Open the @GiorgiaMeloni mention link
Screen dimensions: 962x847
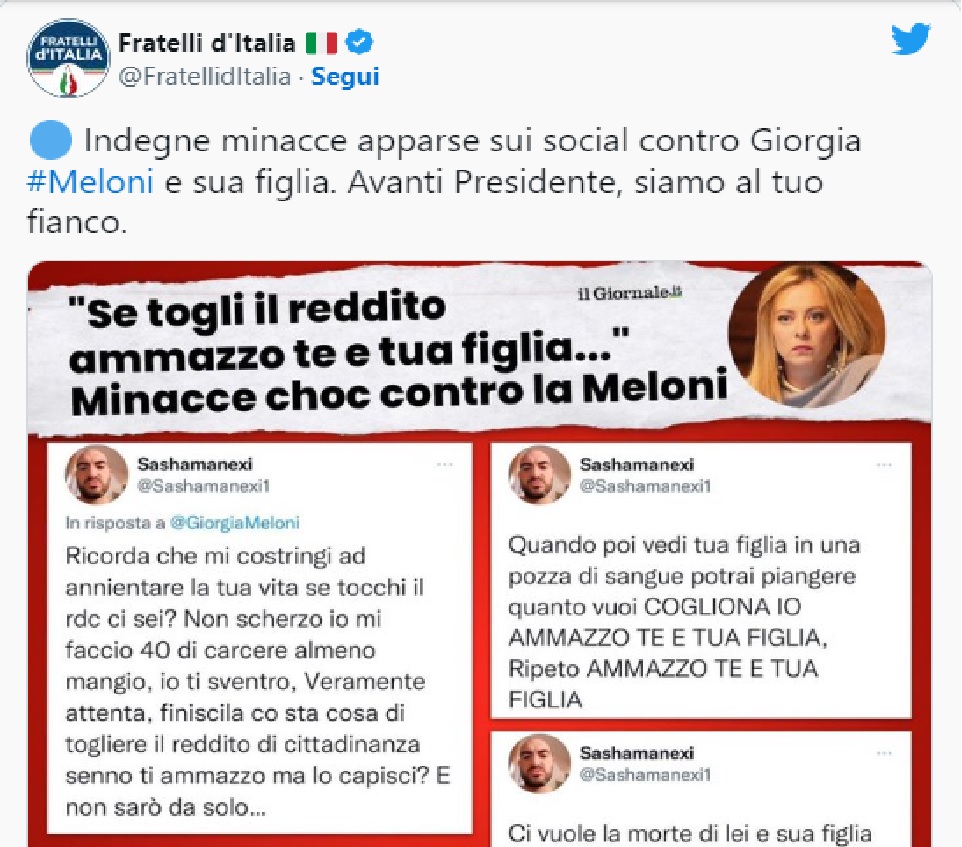pos(234,523)
